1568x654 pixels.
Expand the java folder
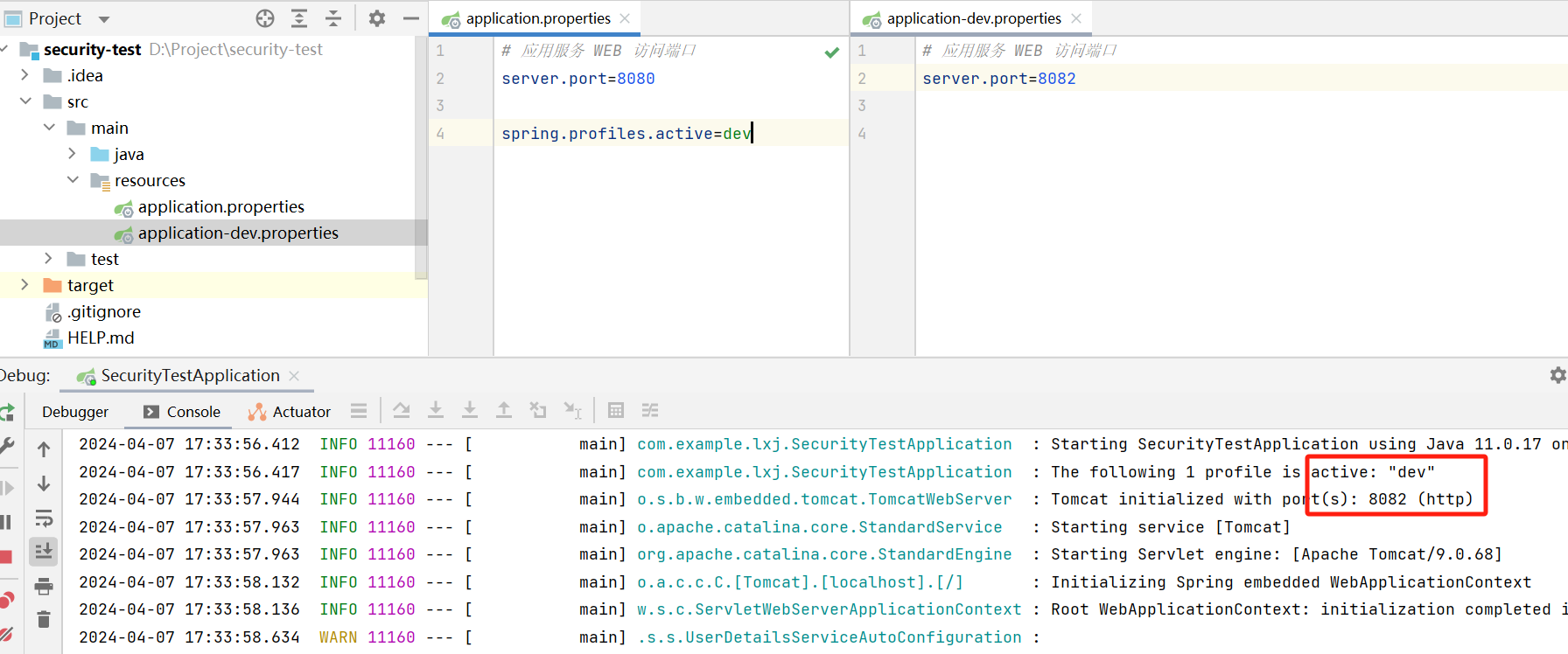[x=73, y=154]
